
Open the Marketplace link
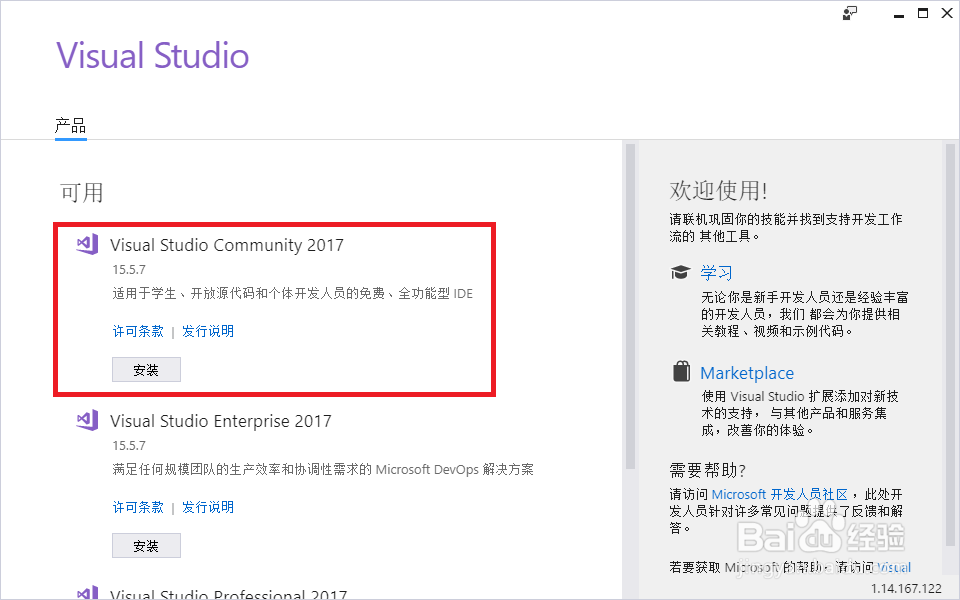pyautogui.click(x=747, y=373)
